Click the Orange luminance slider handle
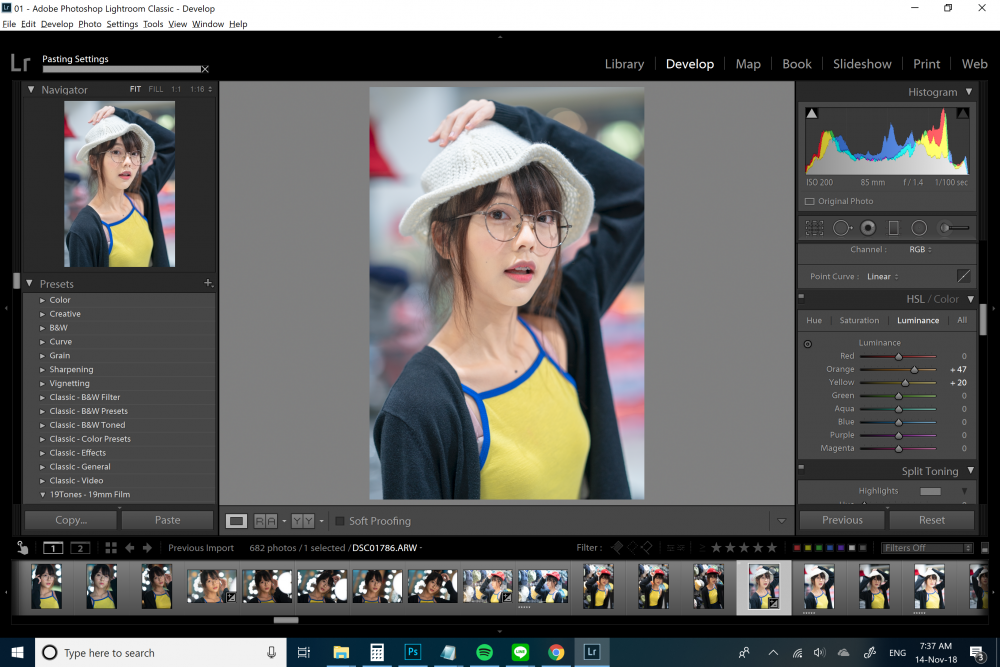 point(914,370)
